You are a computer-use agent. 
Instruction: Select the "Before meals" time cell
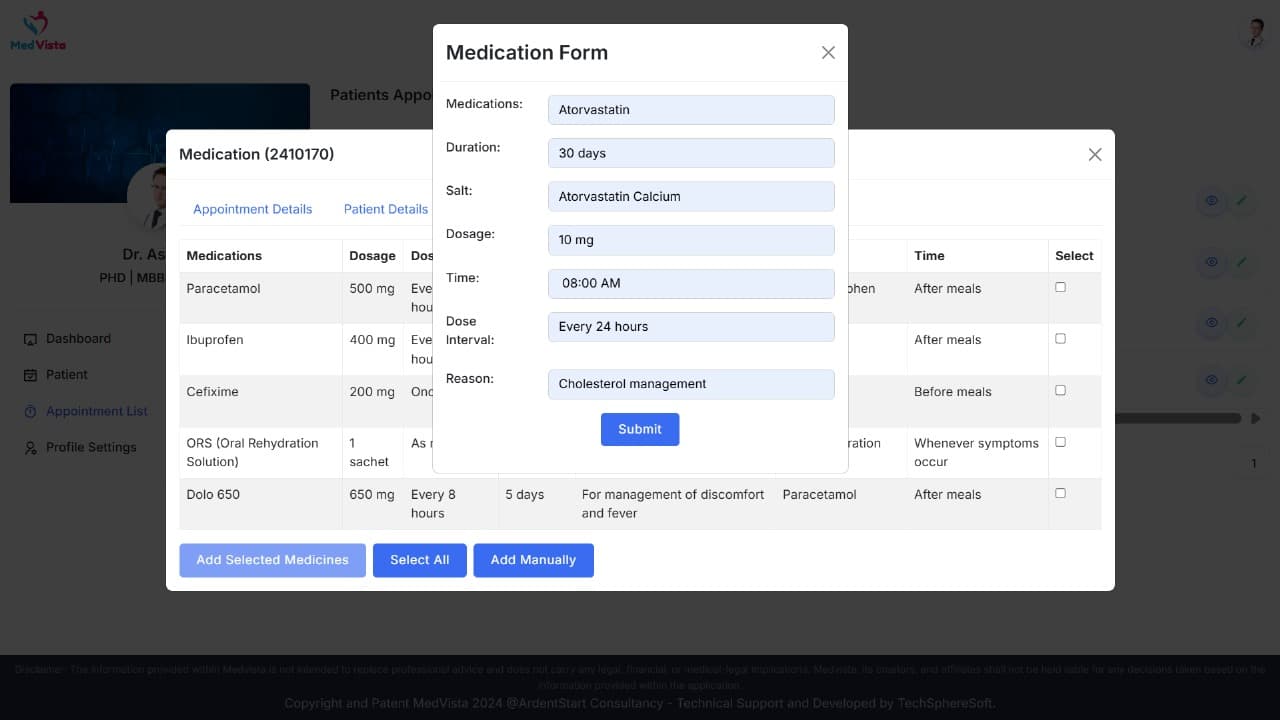pos(977,401)
